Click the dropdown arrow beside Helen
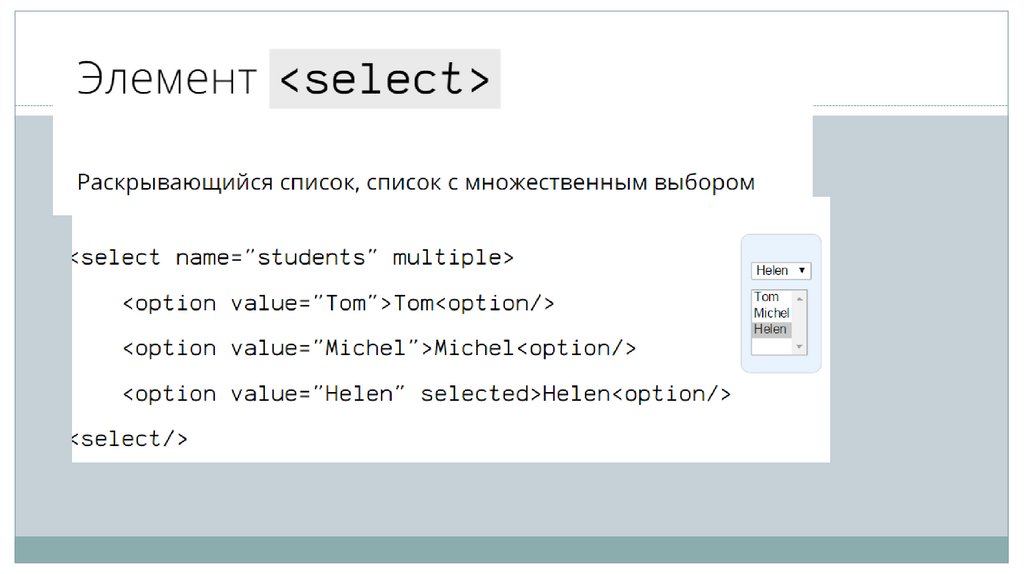The image size is (1024, 574). tap(803, 271)
